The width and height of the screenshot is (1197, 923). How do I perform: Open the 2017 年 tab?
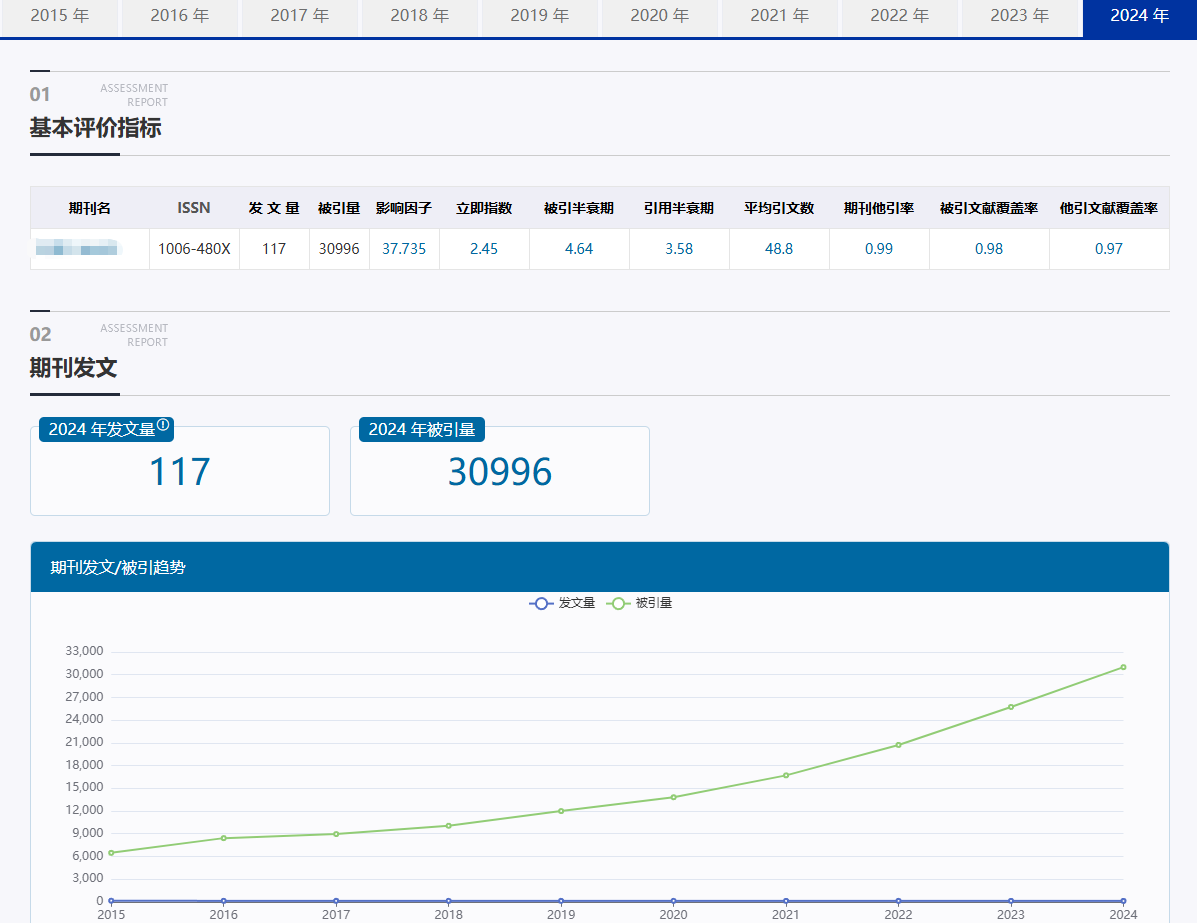(x=300, y=17)
